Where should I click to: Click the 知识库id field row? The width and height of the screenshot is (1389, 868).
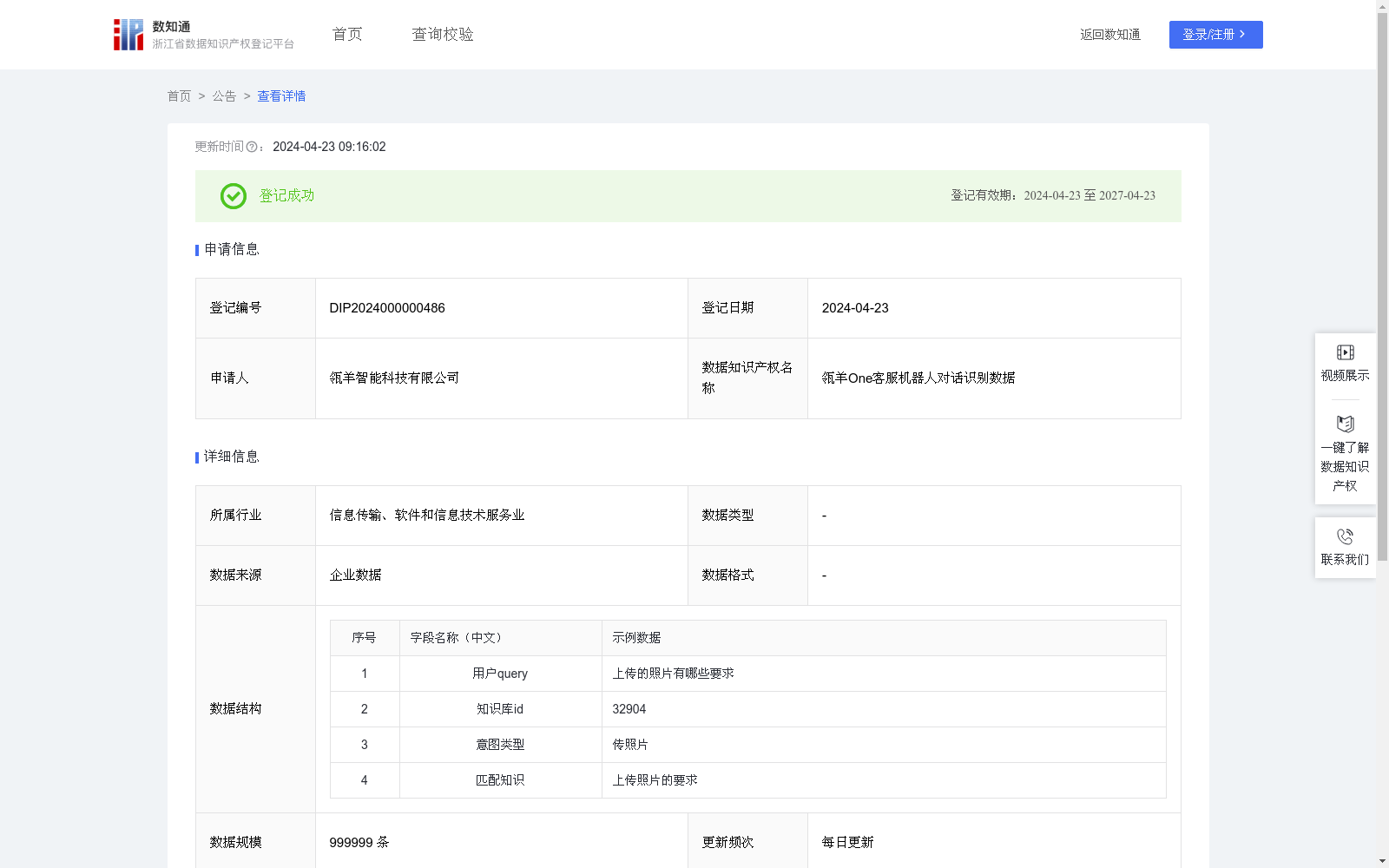[x=748, y=709]
